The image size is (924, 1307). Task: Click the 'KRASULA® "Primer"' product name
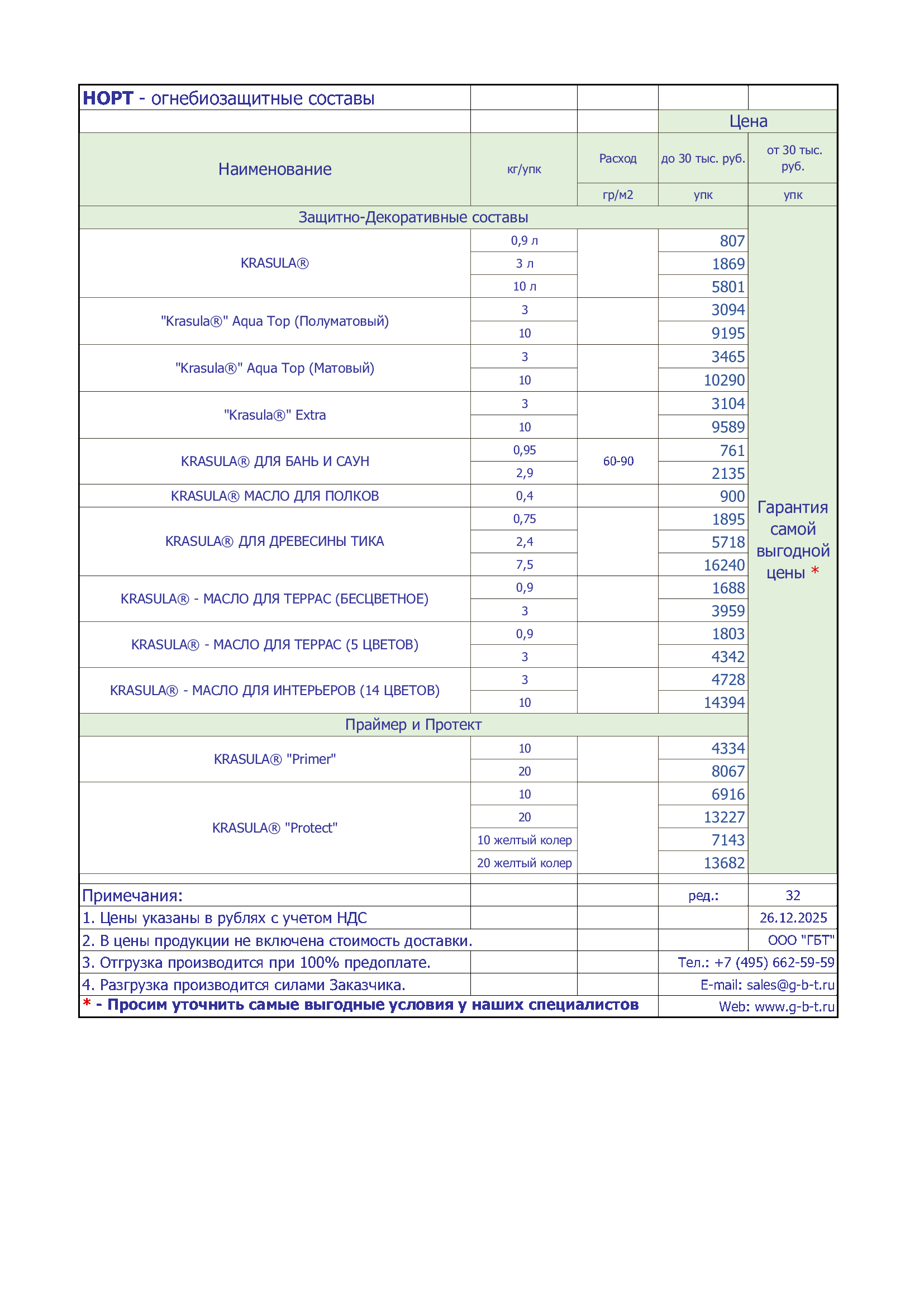[x=275, y=759]
